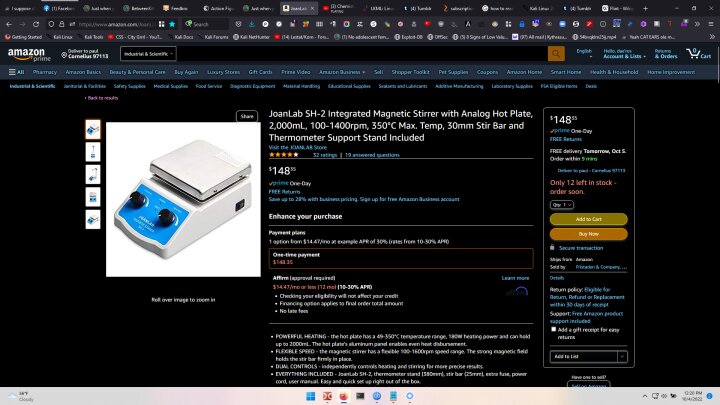Open the 32 ratings link
720x405 pixels.
pos(325,155)
